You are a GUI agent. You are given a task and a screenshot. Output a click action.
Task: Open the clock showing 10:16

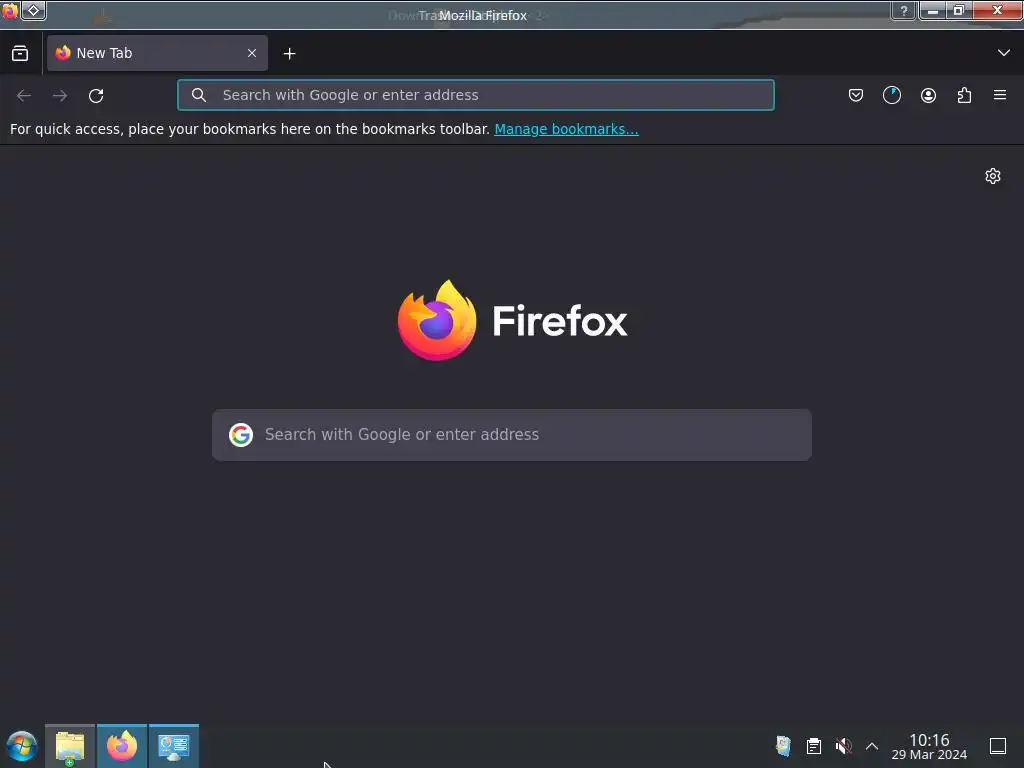pyautogui.click(x=929, y=746)
